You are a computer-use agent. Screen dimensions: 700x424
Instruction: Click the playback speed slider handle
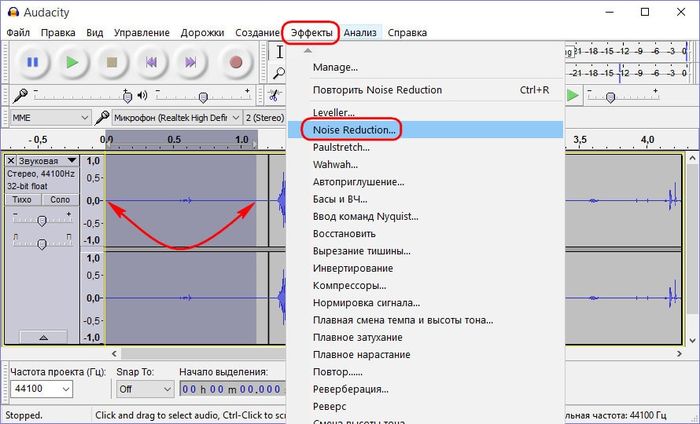(610, 96)
